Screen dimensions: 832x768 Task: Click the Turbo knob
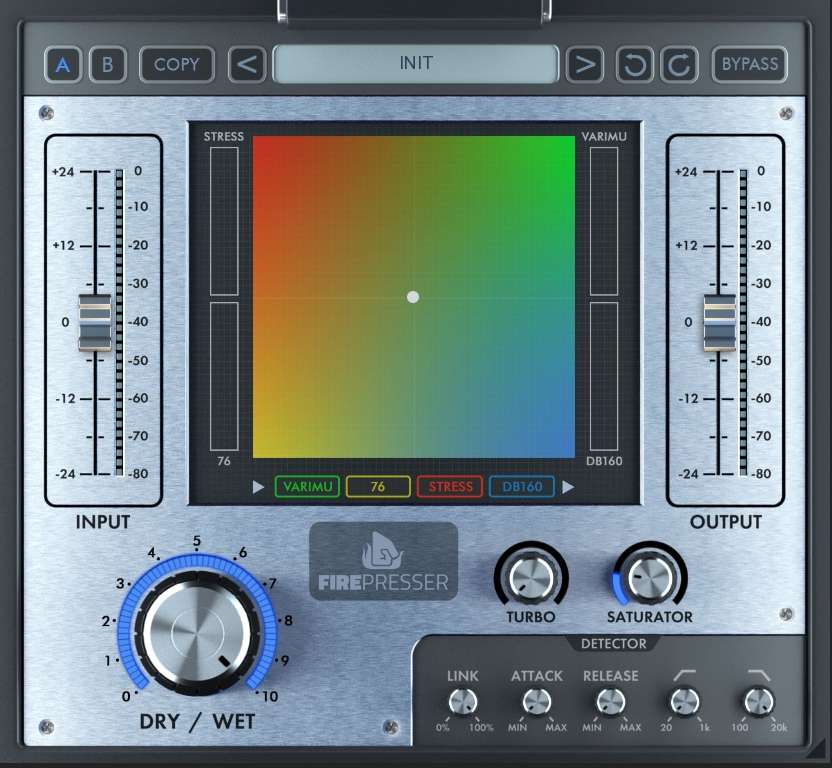530,577
